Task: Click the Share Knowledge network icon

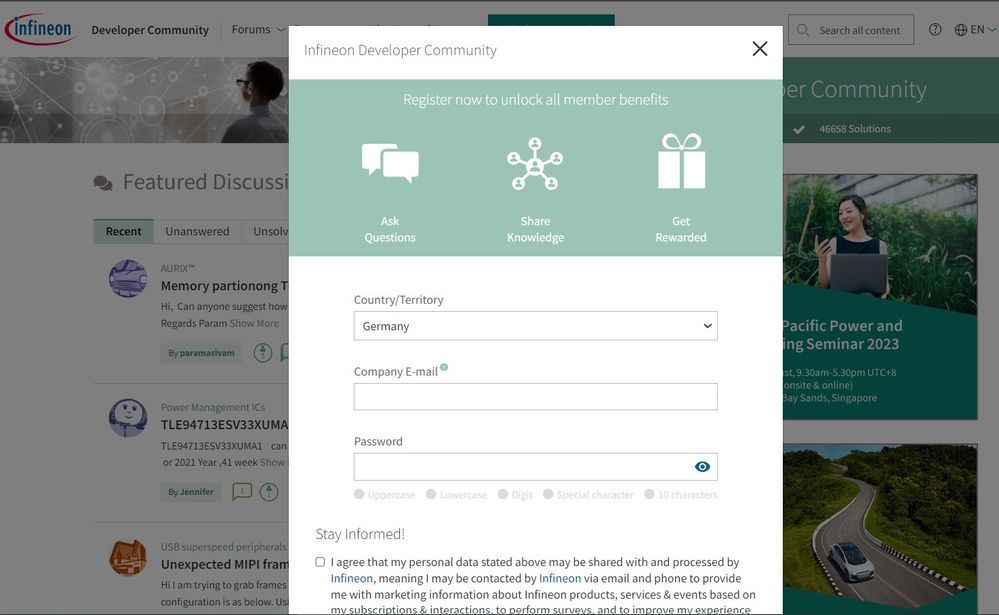Action: click(535, 164)
